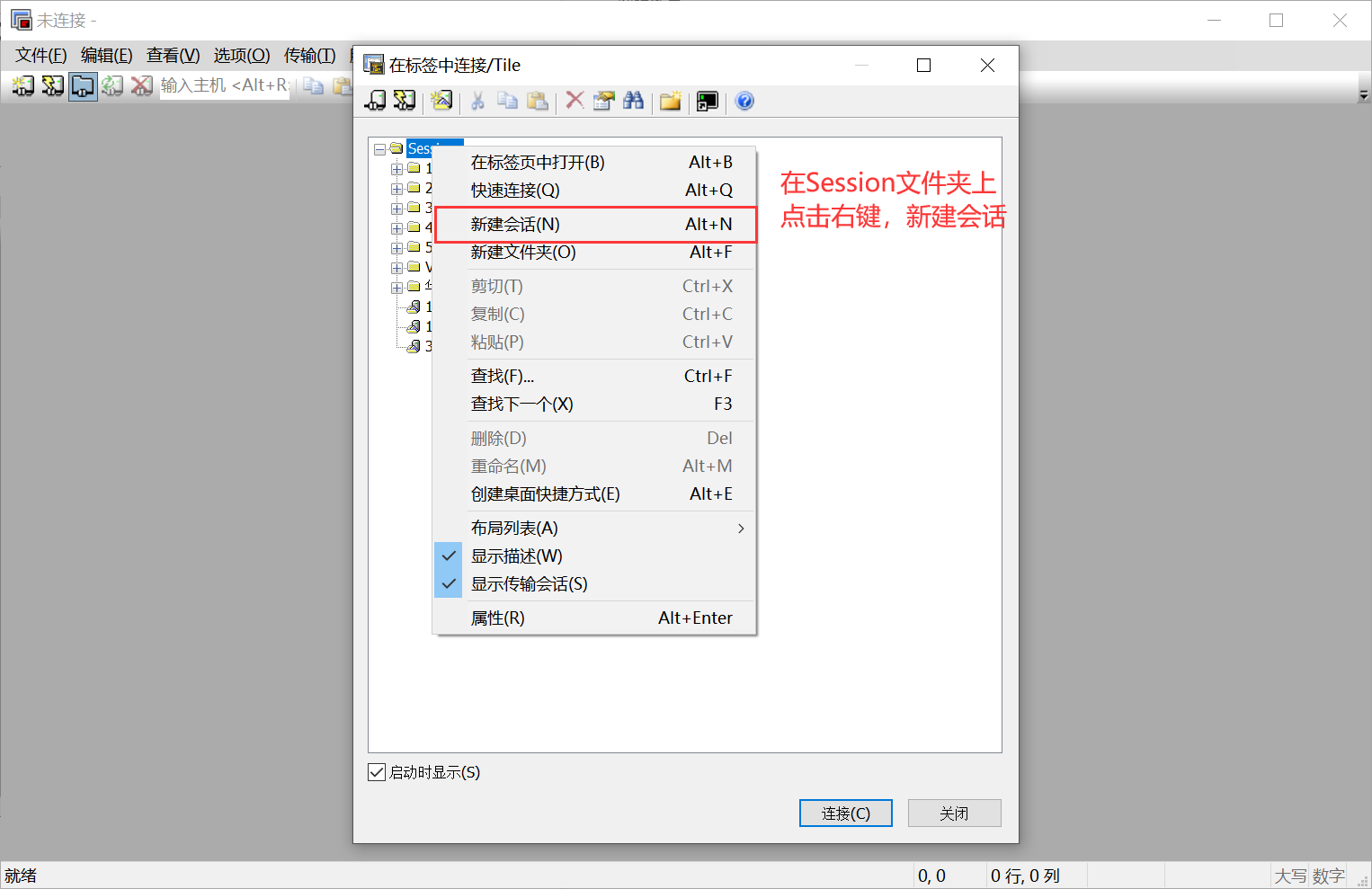
Task: Select the highlighted Sessions root folder in the tree
Action: [435, 148]
